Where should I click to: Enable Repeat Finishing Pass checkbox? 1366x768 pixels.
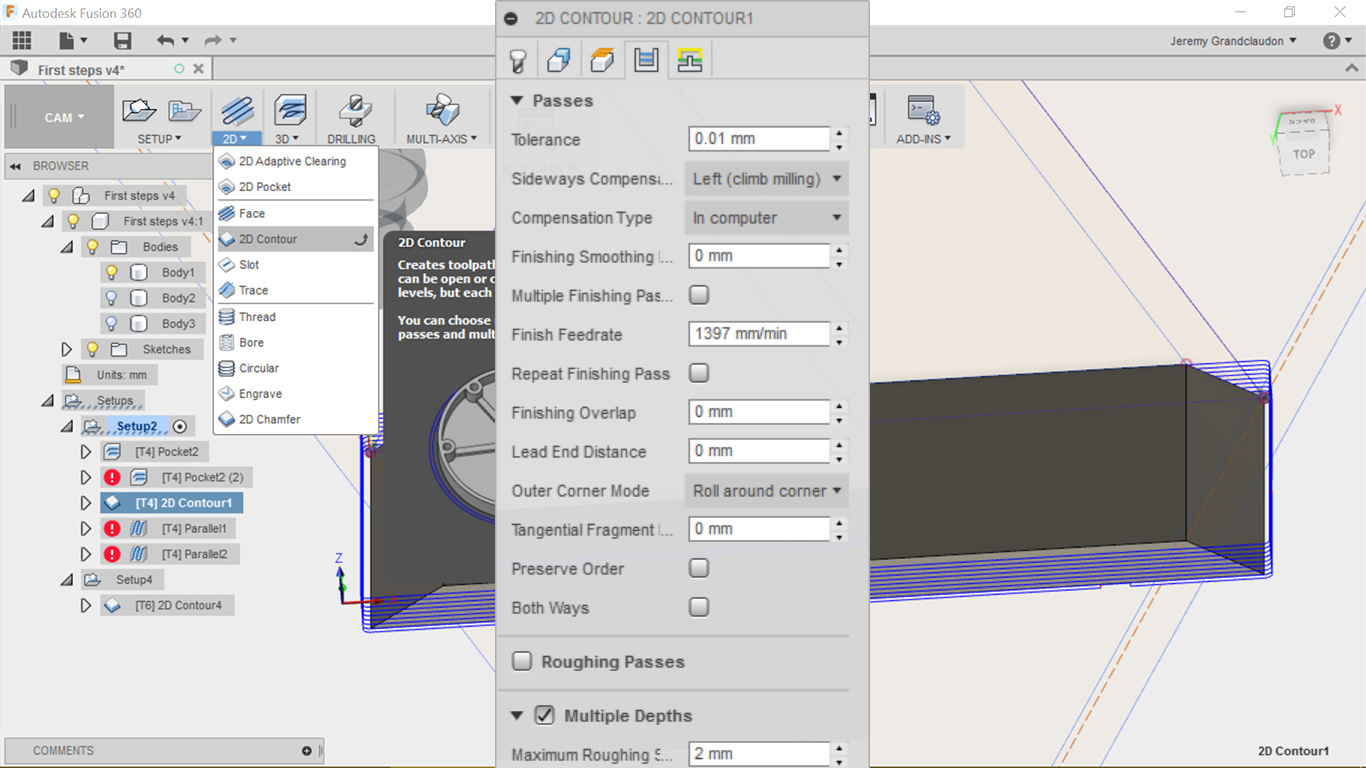pos(699,373)
